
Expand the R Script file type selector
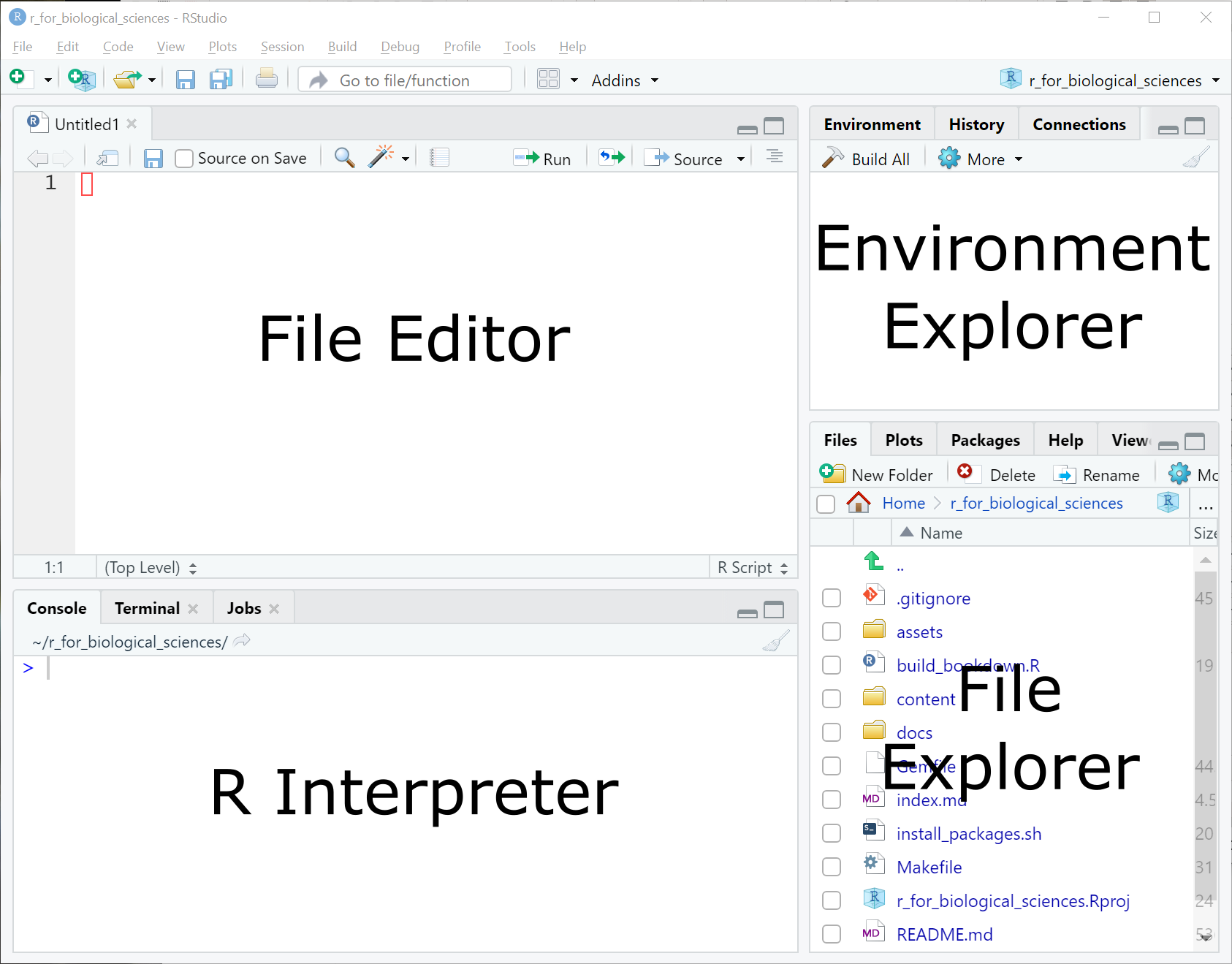[753, 568]
